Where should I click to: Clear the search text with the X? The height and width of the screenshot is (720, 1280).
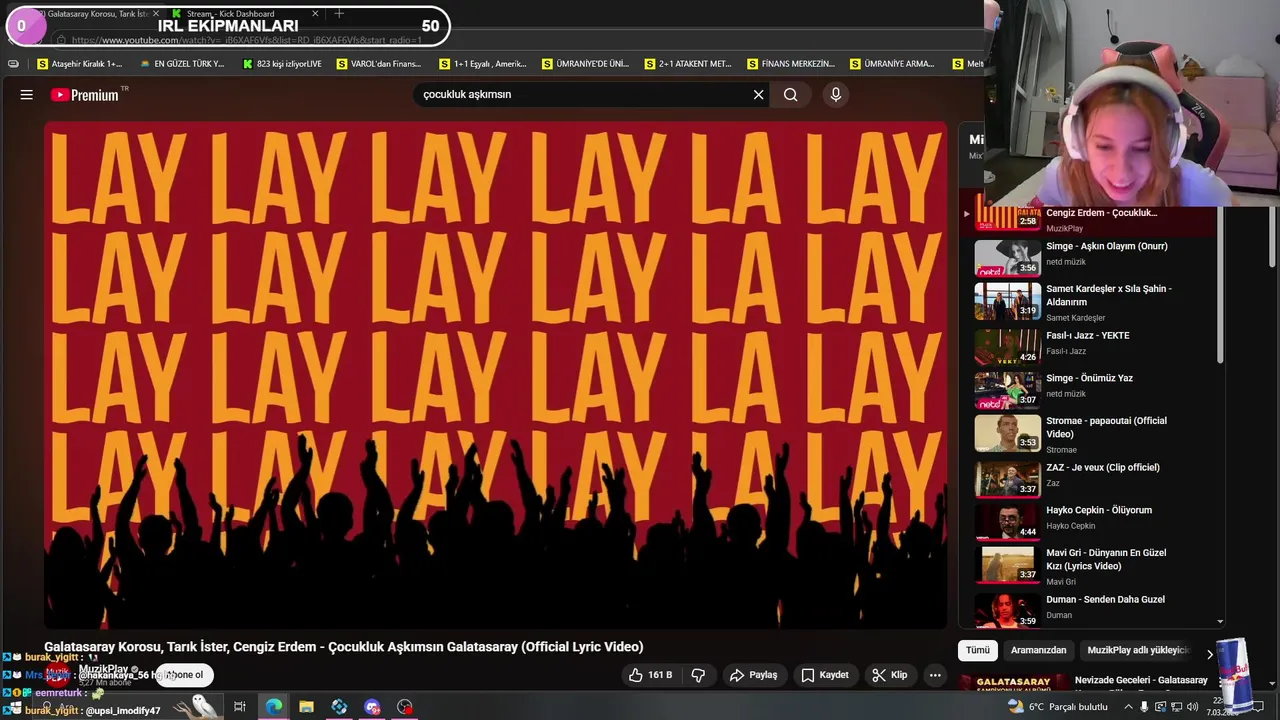pos(758,94)
